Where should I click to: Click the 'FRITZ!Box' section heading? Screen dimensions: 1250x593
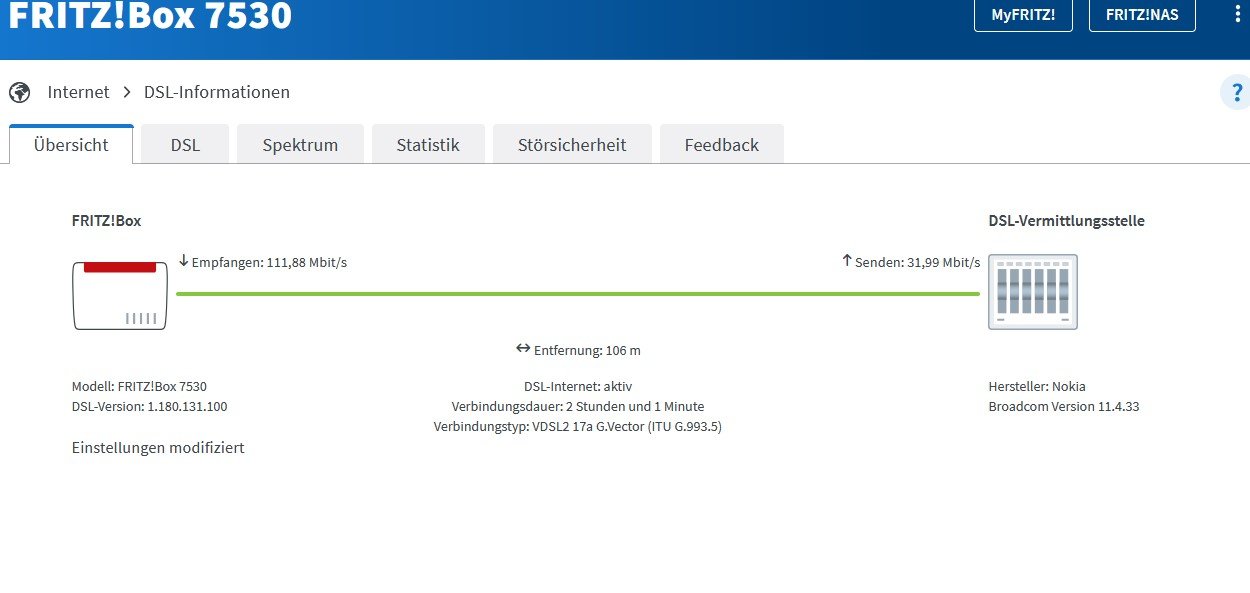pos(106,221)
